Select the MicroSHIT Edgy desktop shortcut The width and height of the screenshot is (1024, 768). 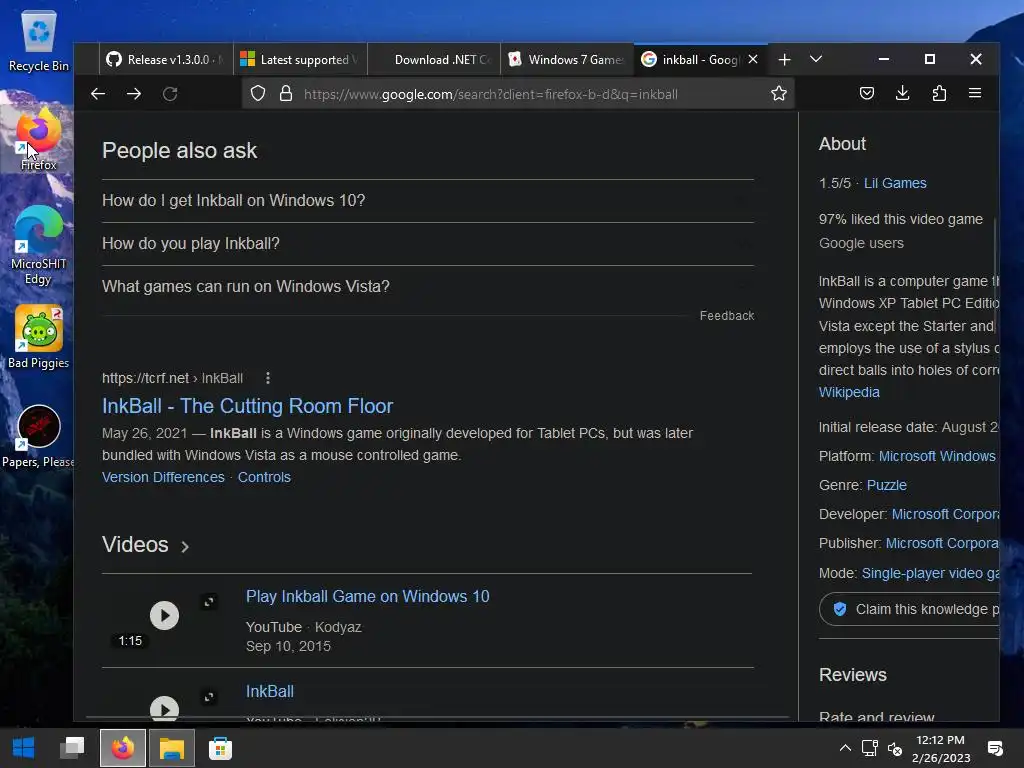39,246
